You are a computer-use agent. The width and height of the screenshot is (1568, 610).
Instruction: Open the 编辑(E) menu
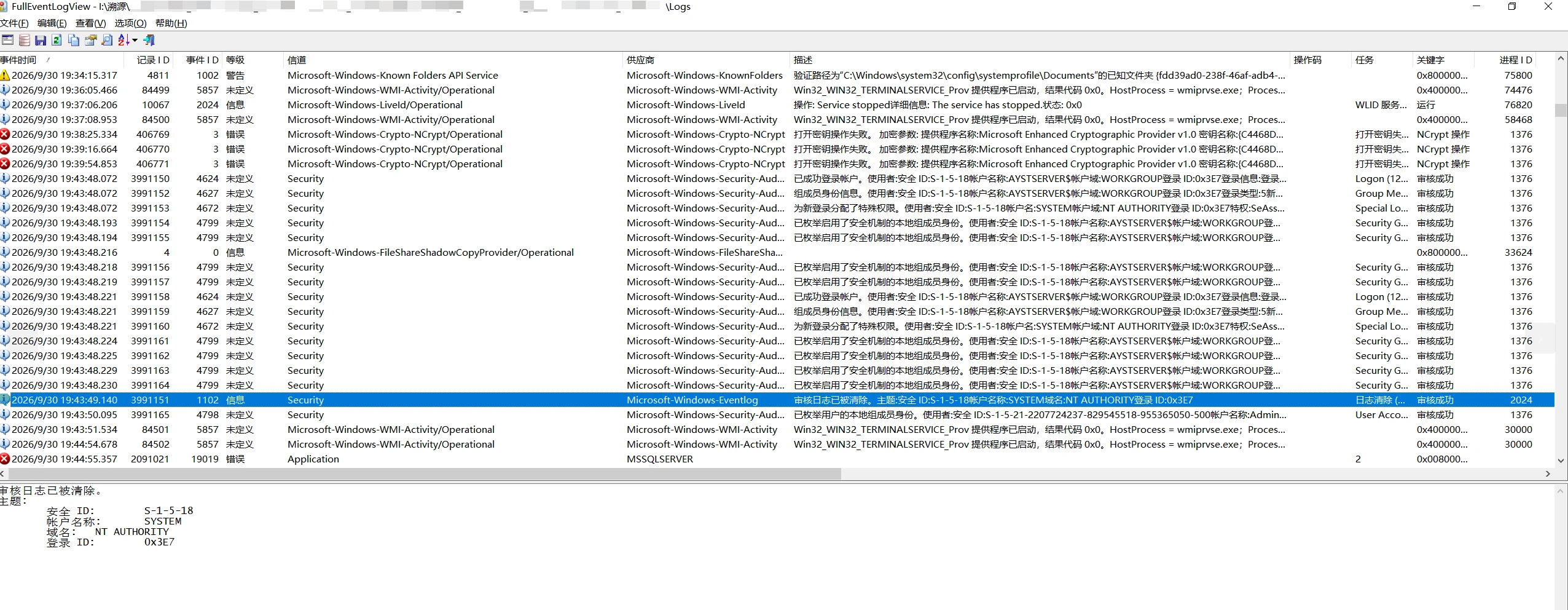(52, 23)
